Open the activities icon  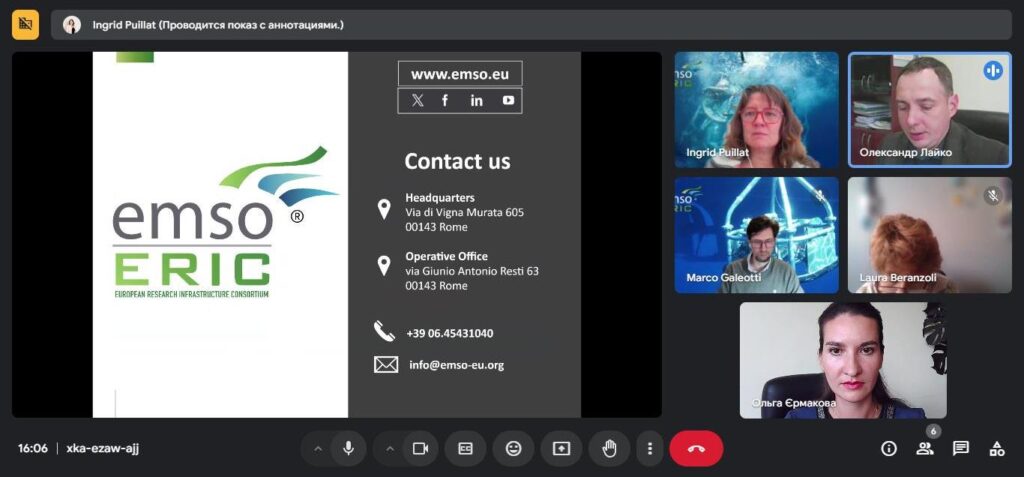tap(996, 449)
